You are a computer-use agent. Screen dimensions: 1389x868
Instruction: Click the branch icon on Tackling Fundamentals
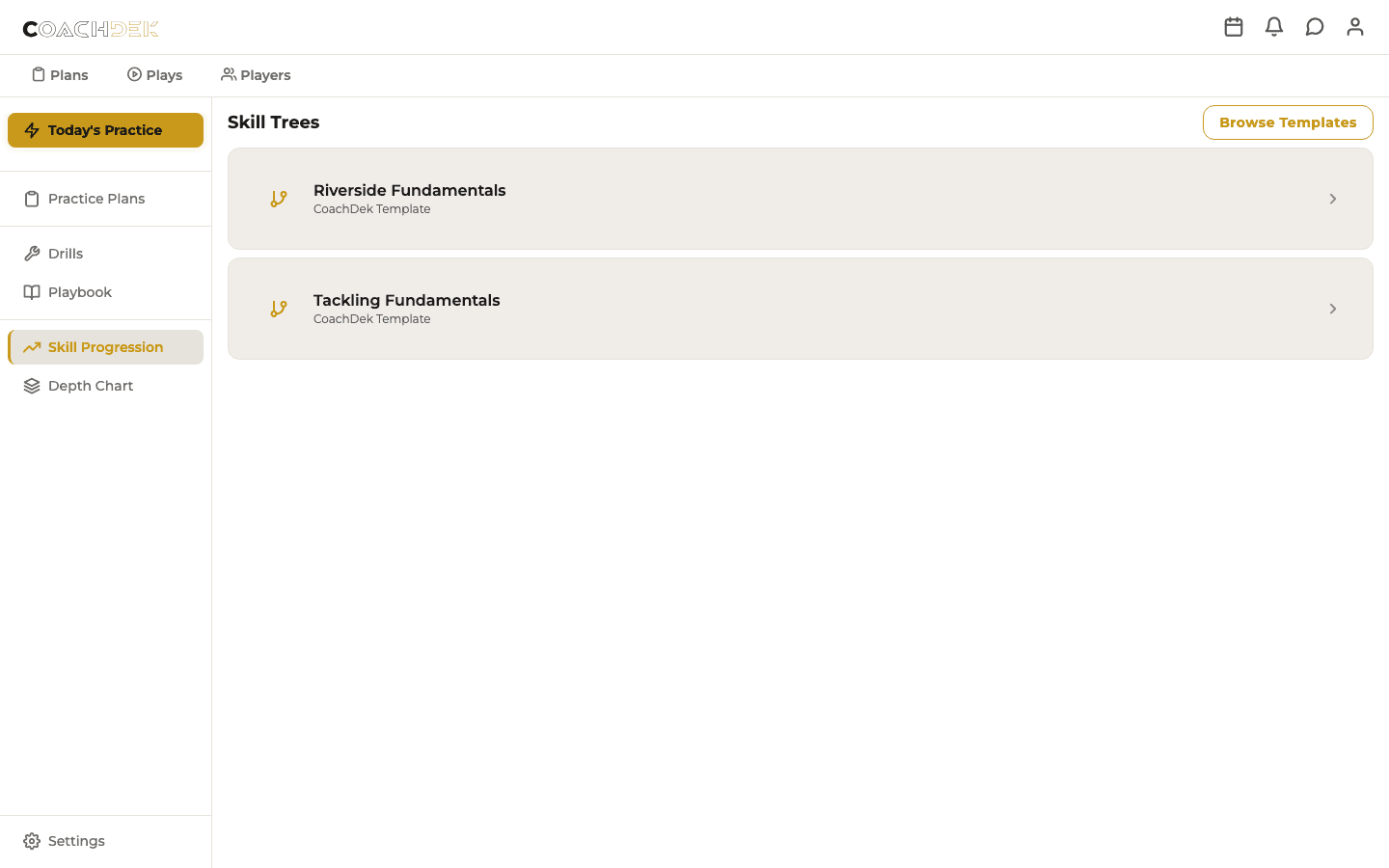(x=279, y=309)
